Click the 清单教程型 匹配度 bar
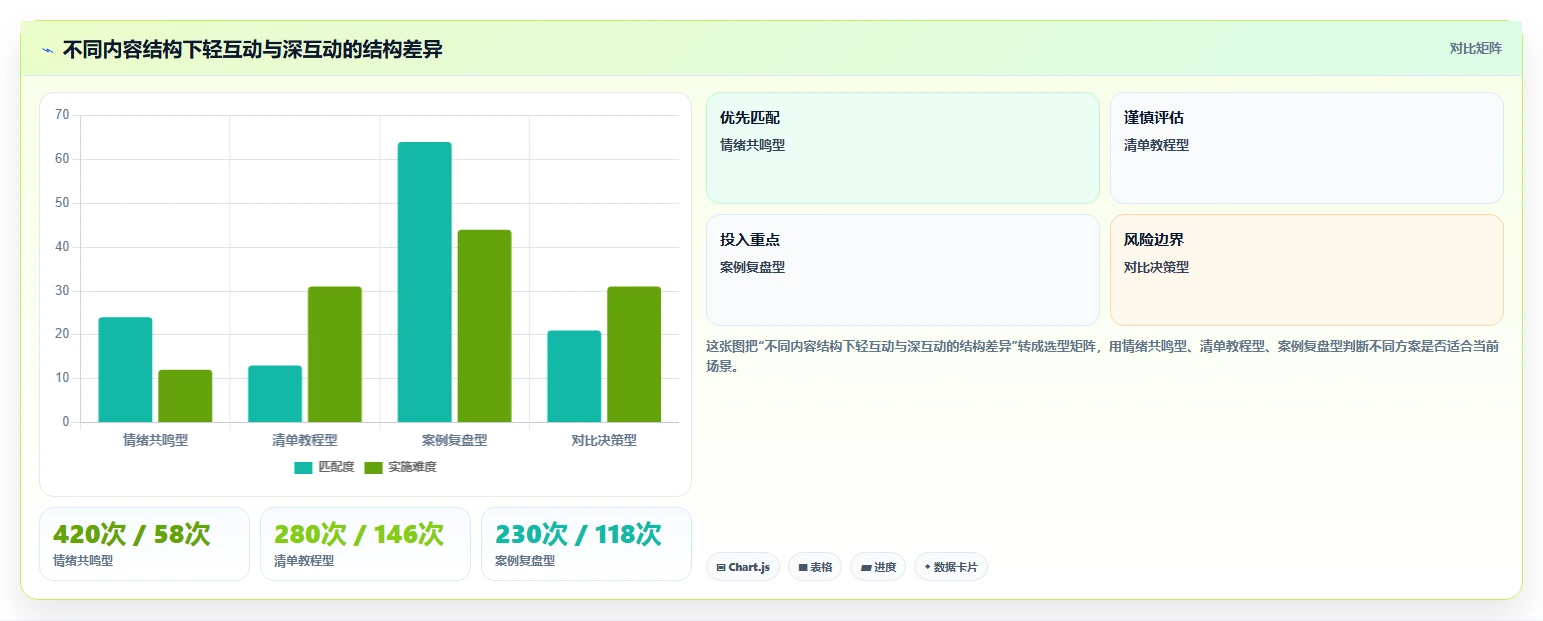 pos(275,394)
